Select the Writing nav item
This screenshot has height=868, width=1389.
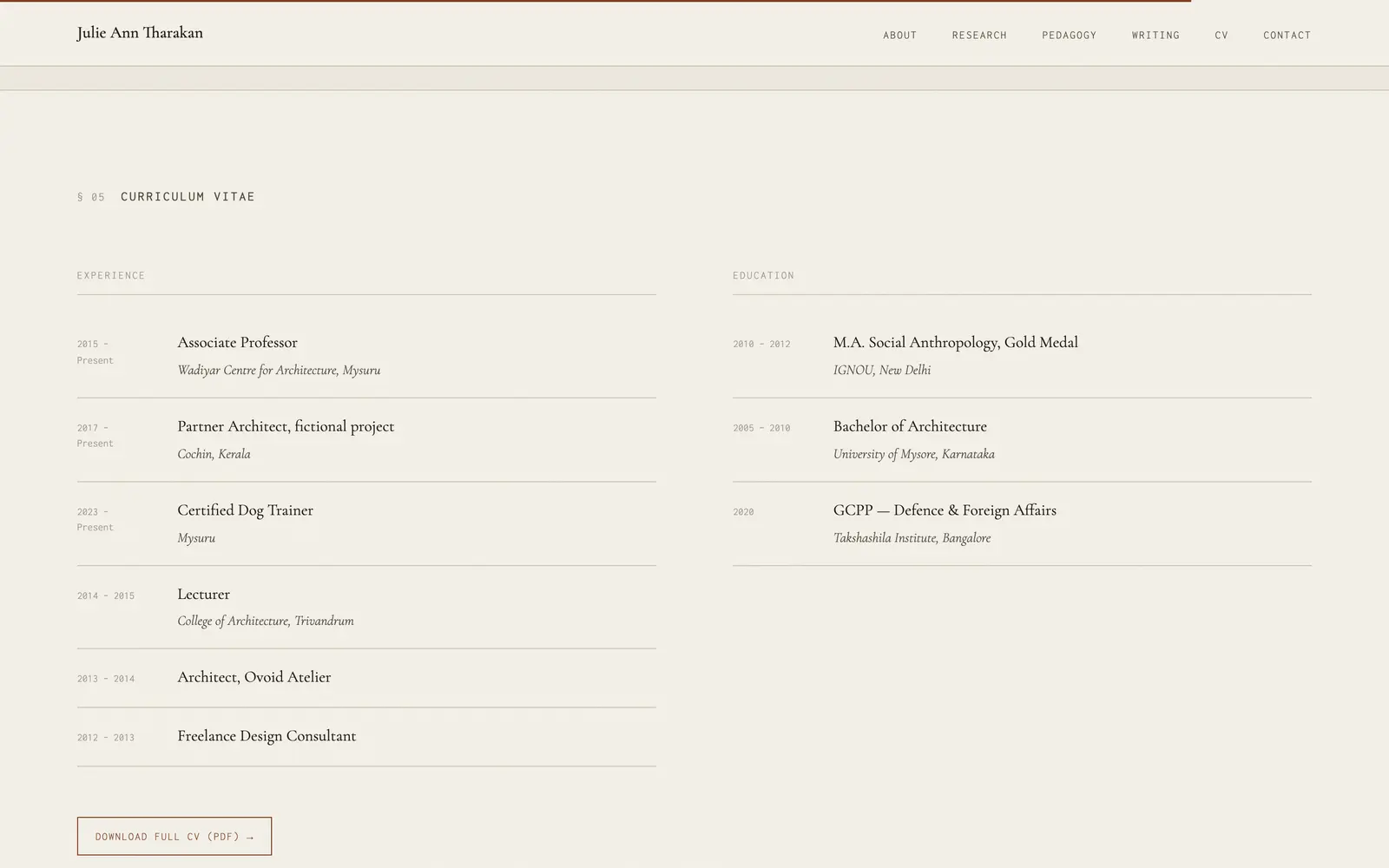coord(1155,36)
